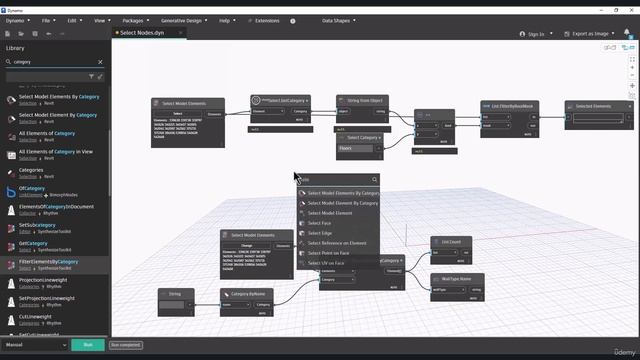Open the Packages menu

[x=136, y=20]
